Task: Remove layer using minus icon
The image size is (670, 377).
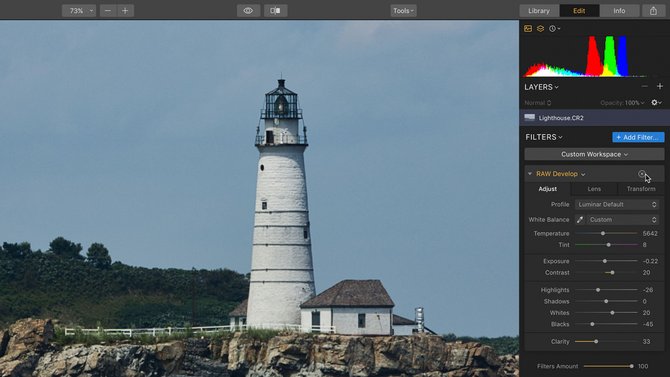Action: [x=644, y=86]
